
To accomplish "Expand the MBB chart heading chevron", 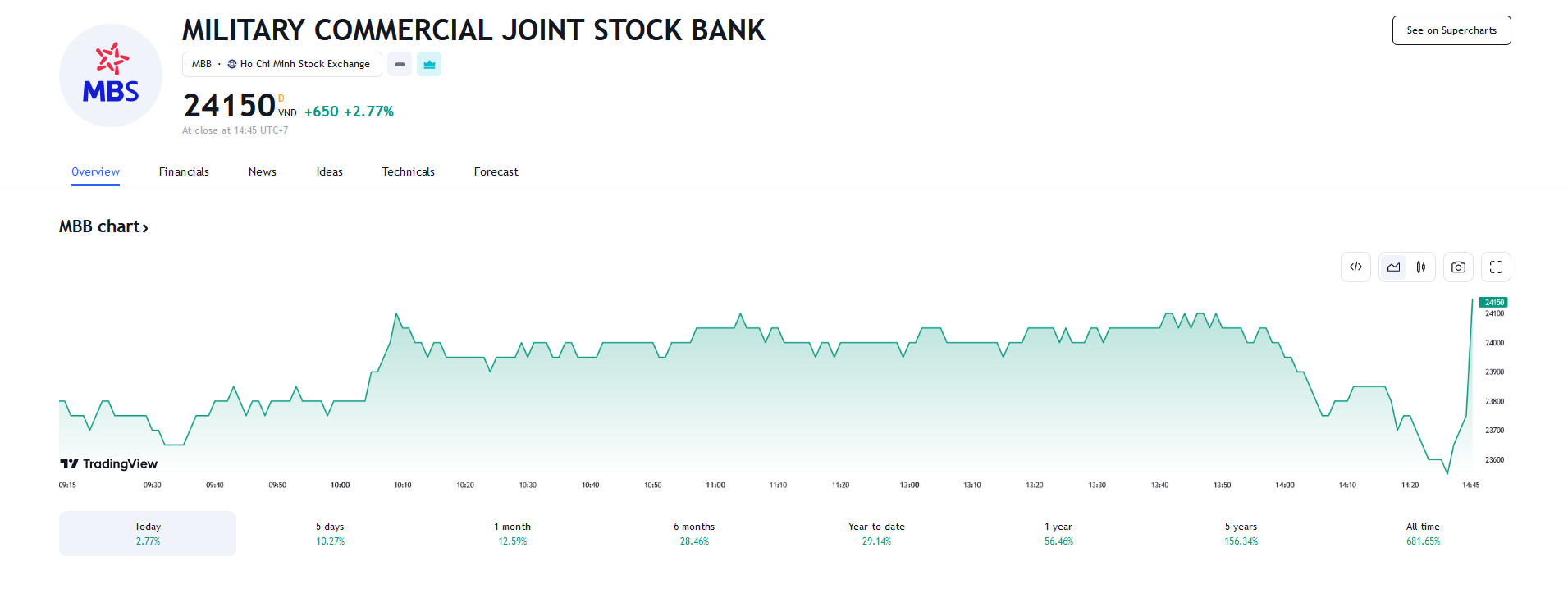I will coord(145,228).
